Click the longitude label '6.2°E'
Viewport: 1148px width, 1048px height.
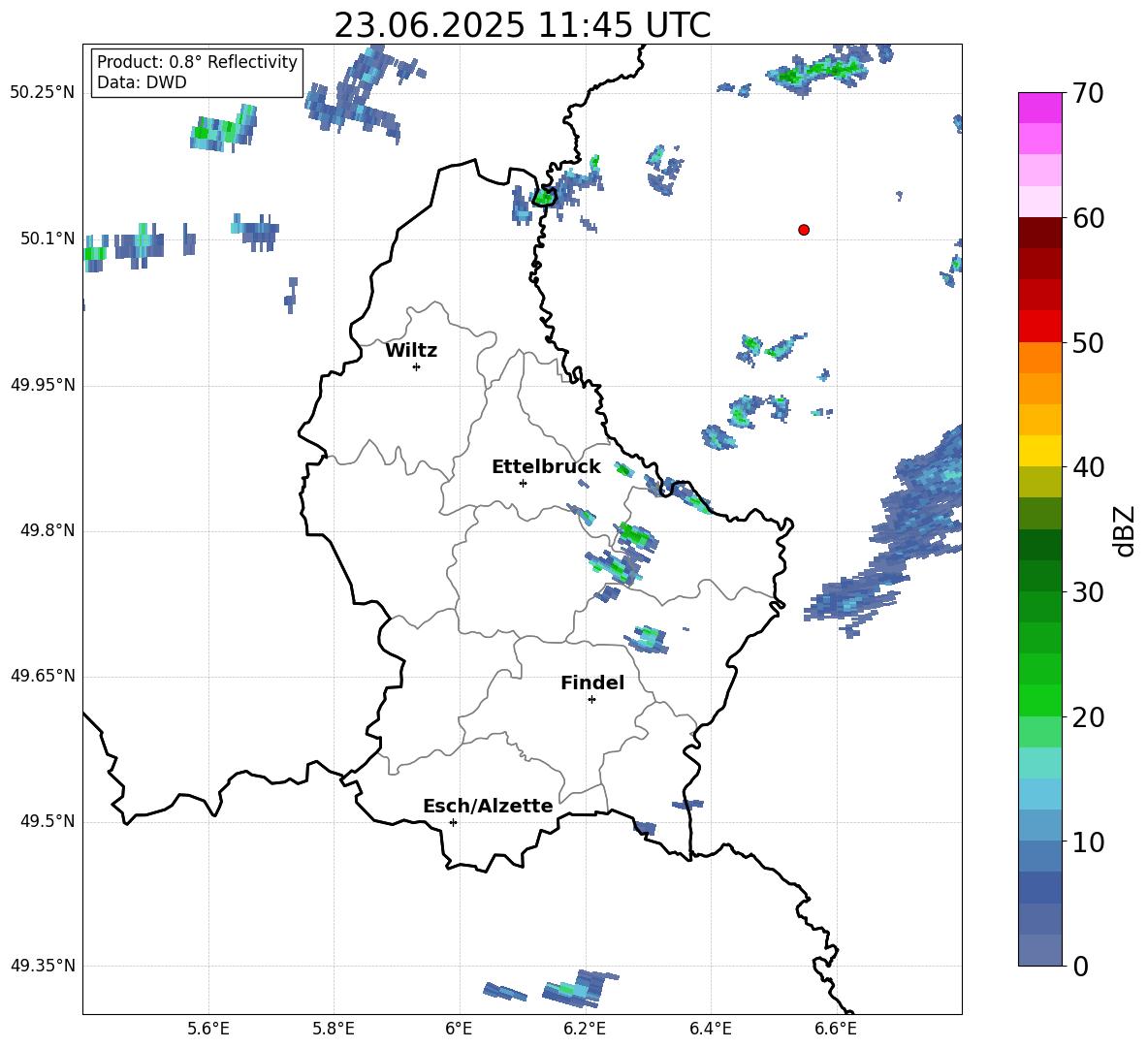click(585, 1029)
